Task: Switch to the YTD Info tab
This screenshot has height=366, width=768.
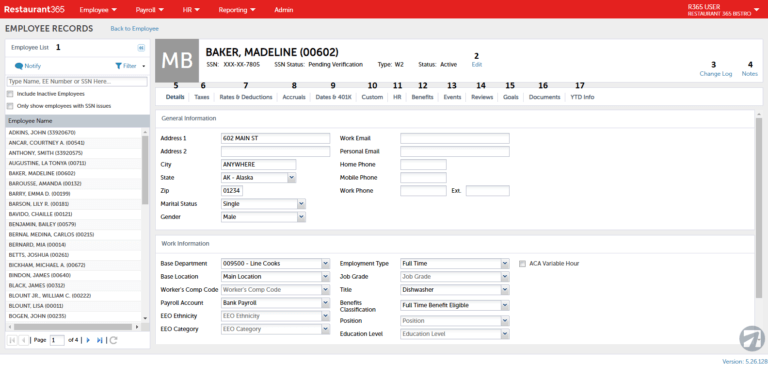Action: pos(582,97)
